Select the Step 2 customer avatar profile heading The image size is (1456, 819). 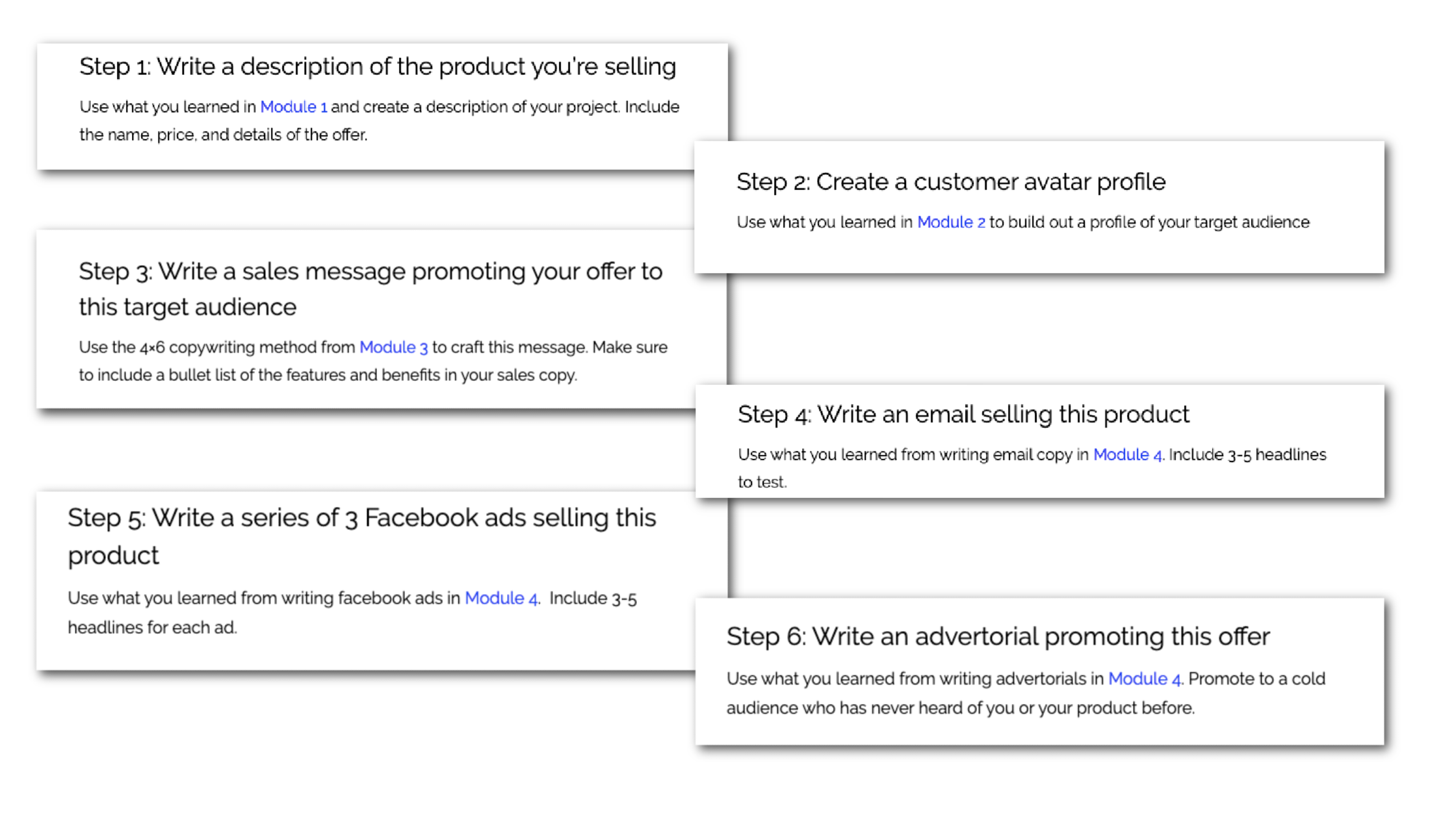(x=951, y=182)
